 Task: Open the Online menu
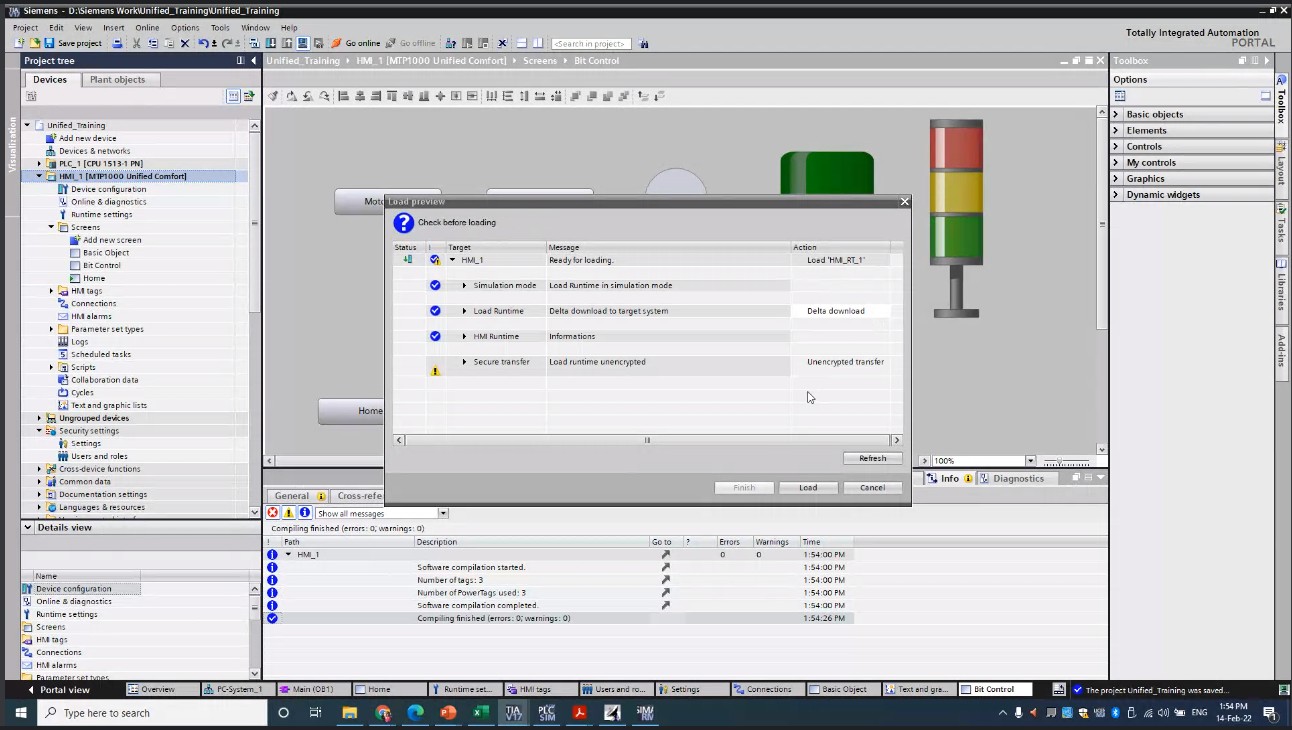(x=147, y=28)
